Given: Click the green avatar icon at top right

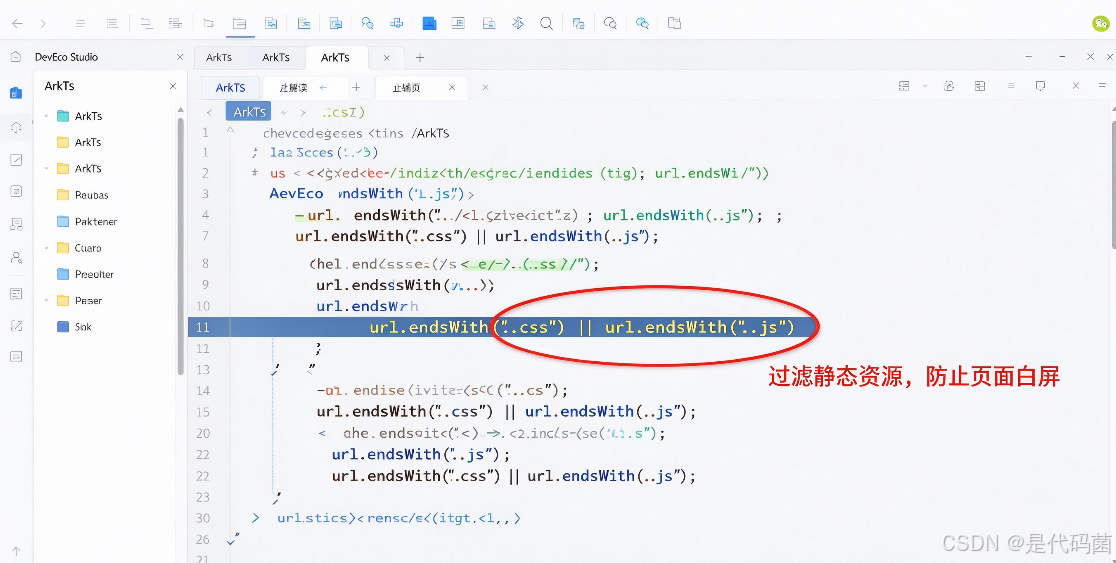Looking at the screenshot, I should click(1100, 23).
